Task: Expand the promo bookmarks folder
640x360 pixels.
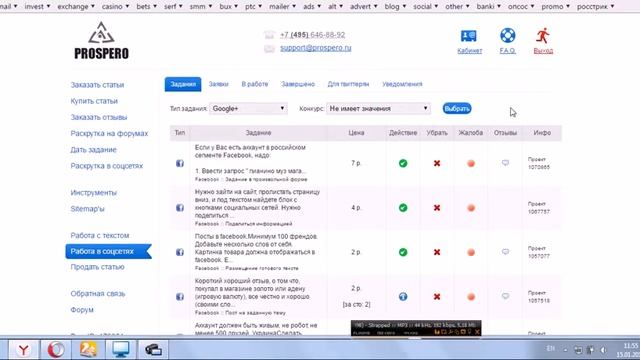Action: (556, 7)
